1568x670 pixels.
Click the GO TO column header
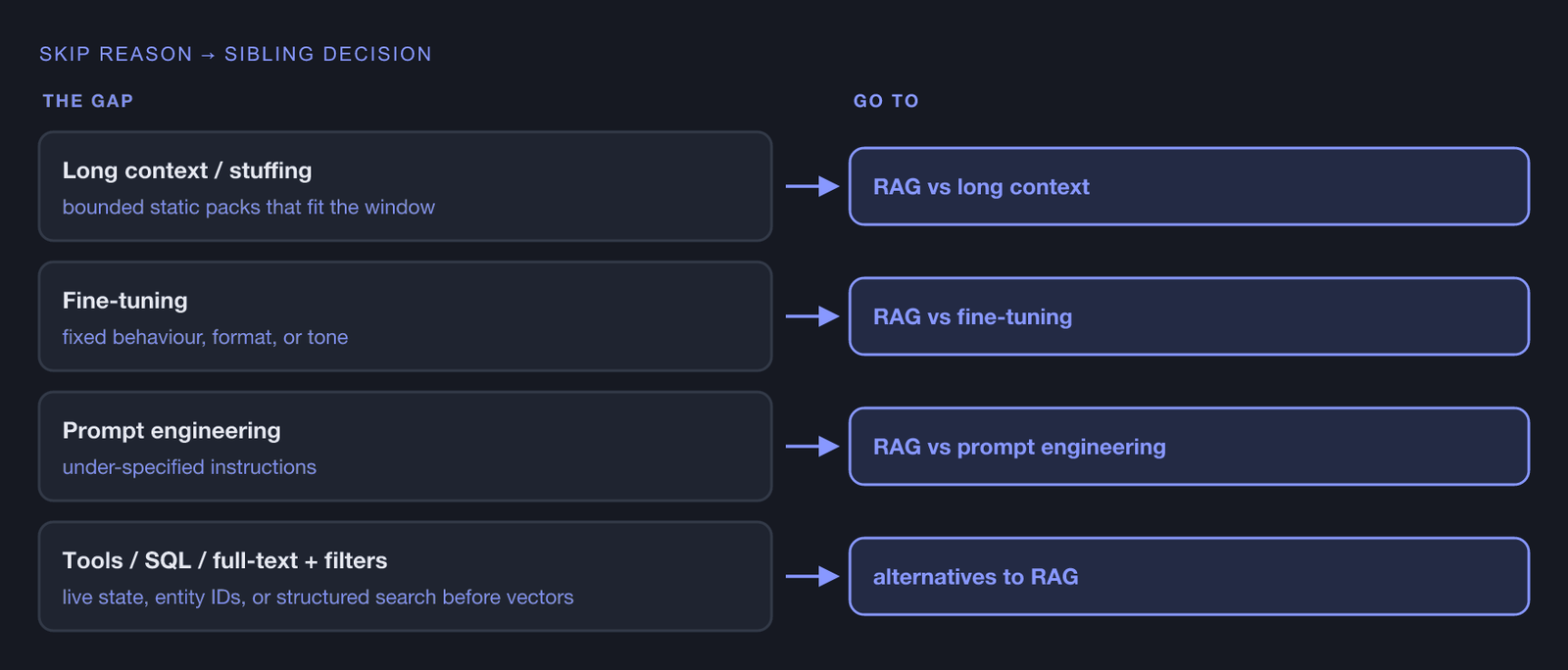pos(886,101)
